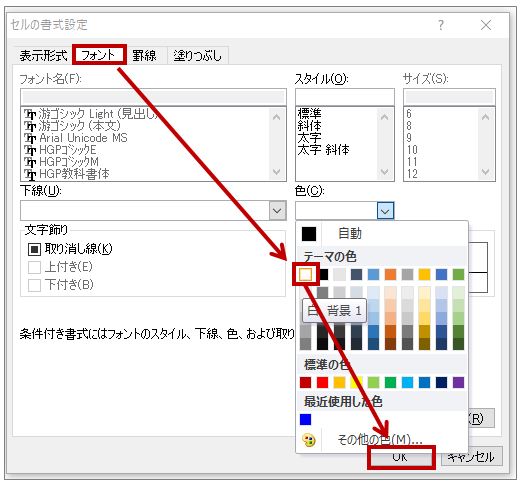
Task: Click the help question mark icon
Action: coord(441,25)
